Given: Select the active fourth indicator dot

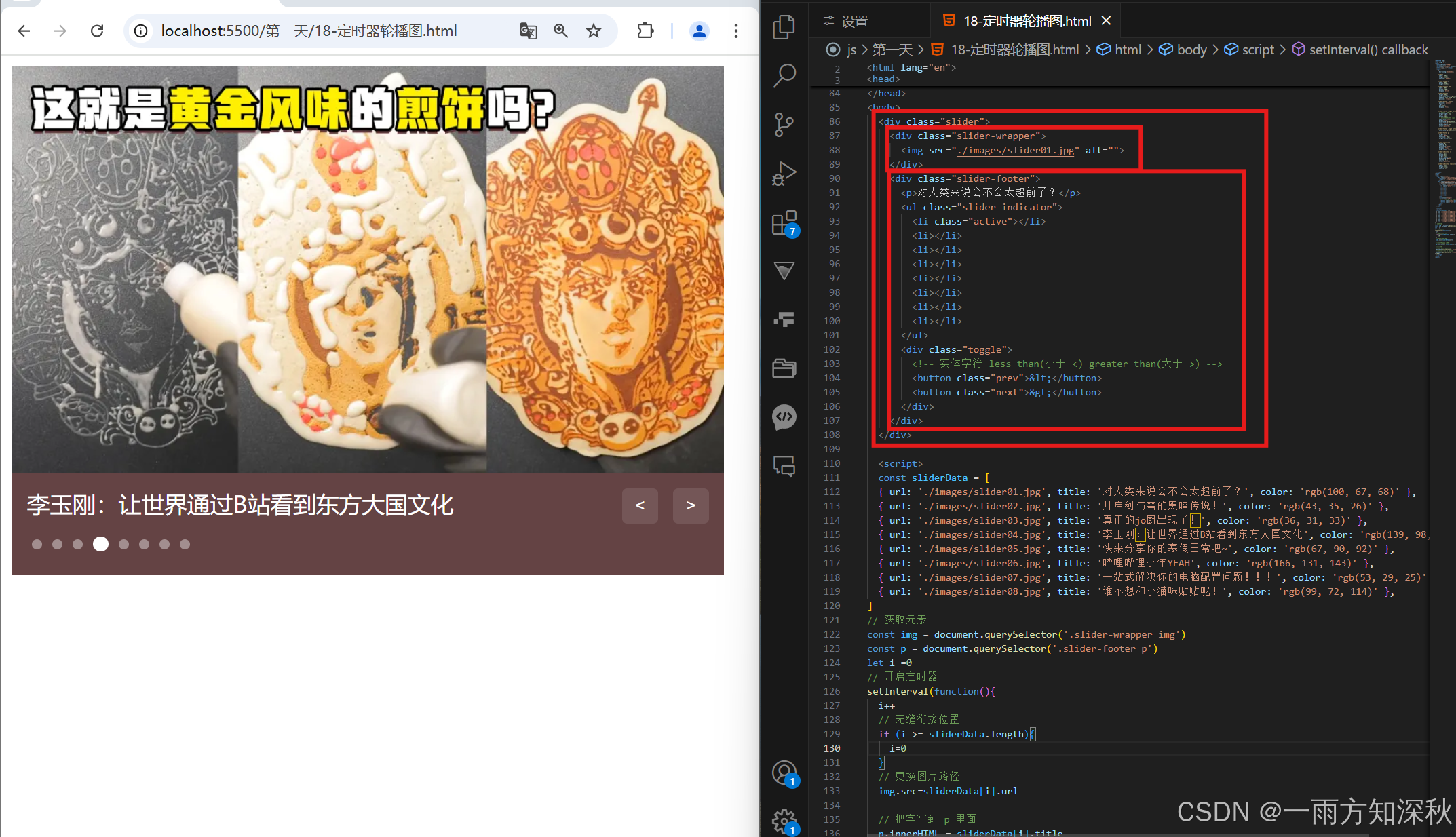Looking at the screenshot, I should [x=100, y=544].
